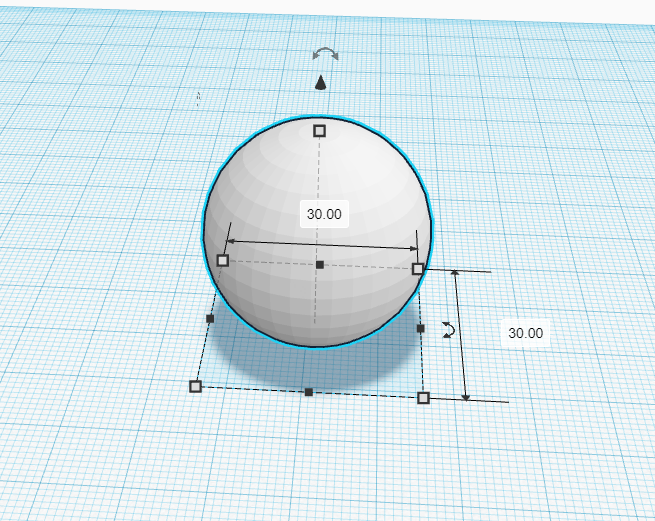
Task: Click the white top height handle on sphere
Action: coord(320,131)
